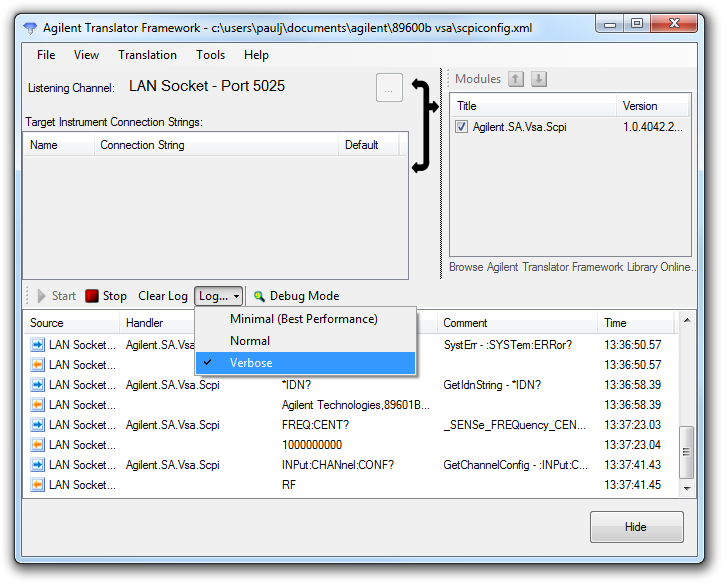Click the log scrollbar down arrow
Image resolution: width=728 pixels, height=588 pixels.
[x=687, y=488]
